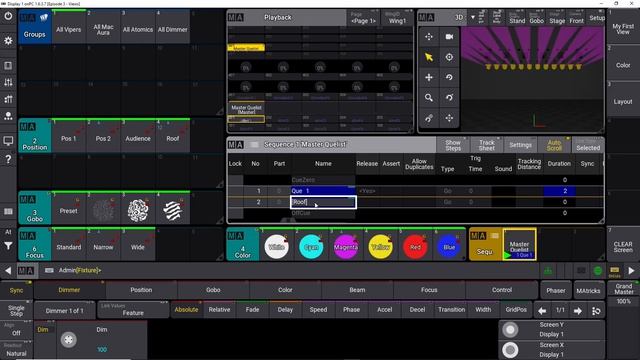640x360 pixels.
Task: Toggle Show Steps in Sequence window
Action: coord(453,145)
